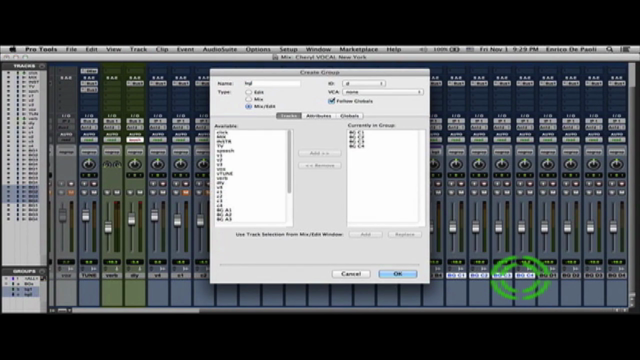Select the Tracks tab in Create Group

click(289, 116)
